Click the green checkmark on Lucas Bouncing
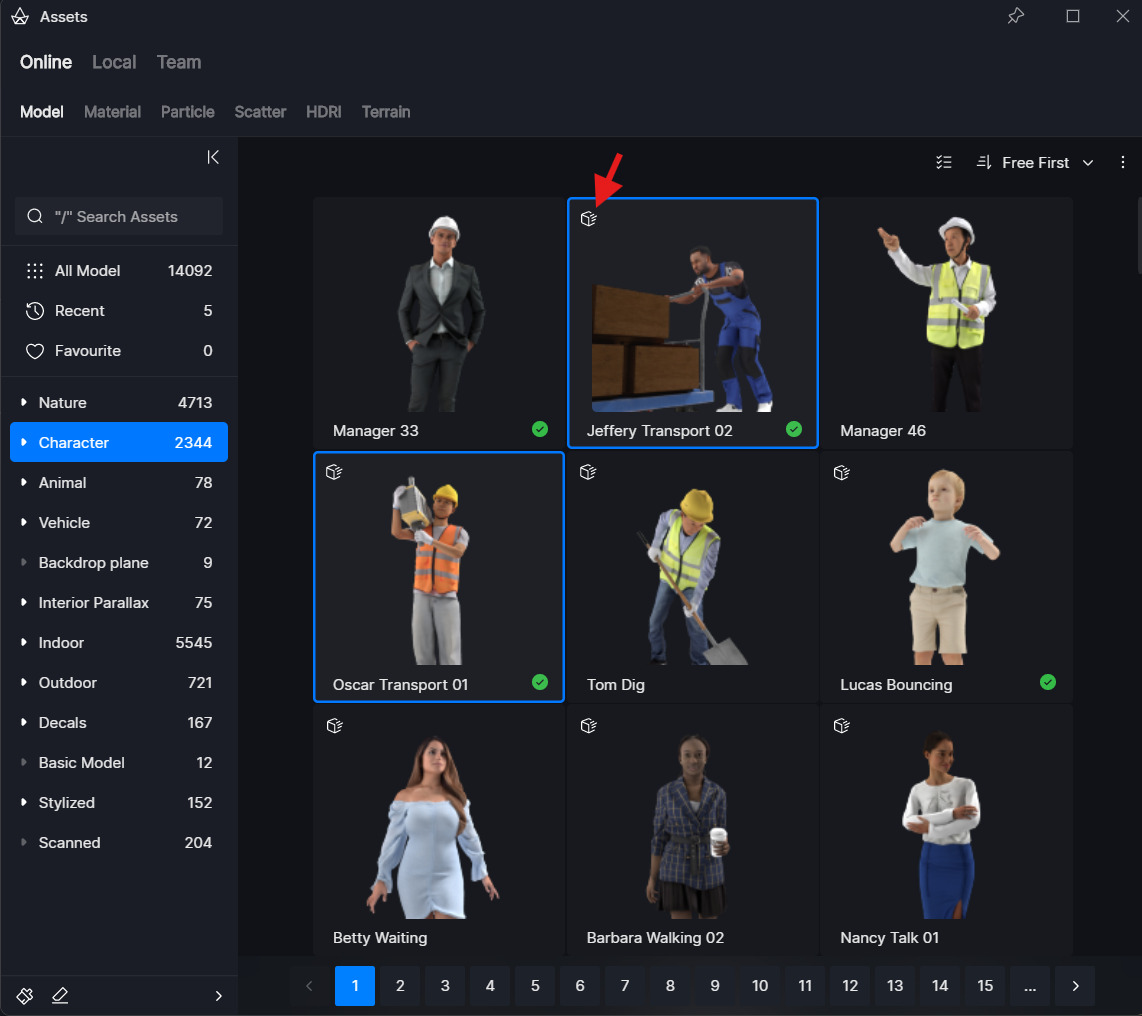Screen dimensions: 1142x1016 click(x=1047, y=682)
